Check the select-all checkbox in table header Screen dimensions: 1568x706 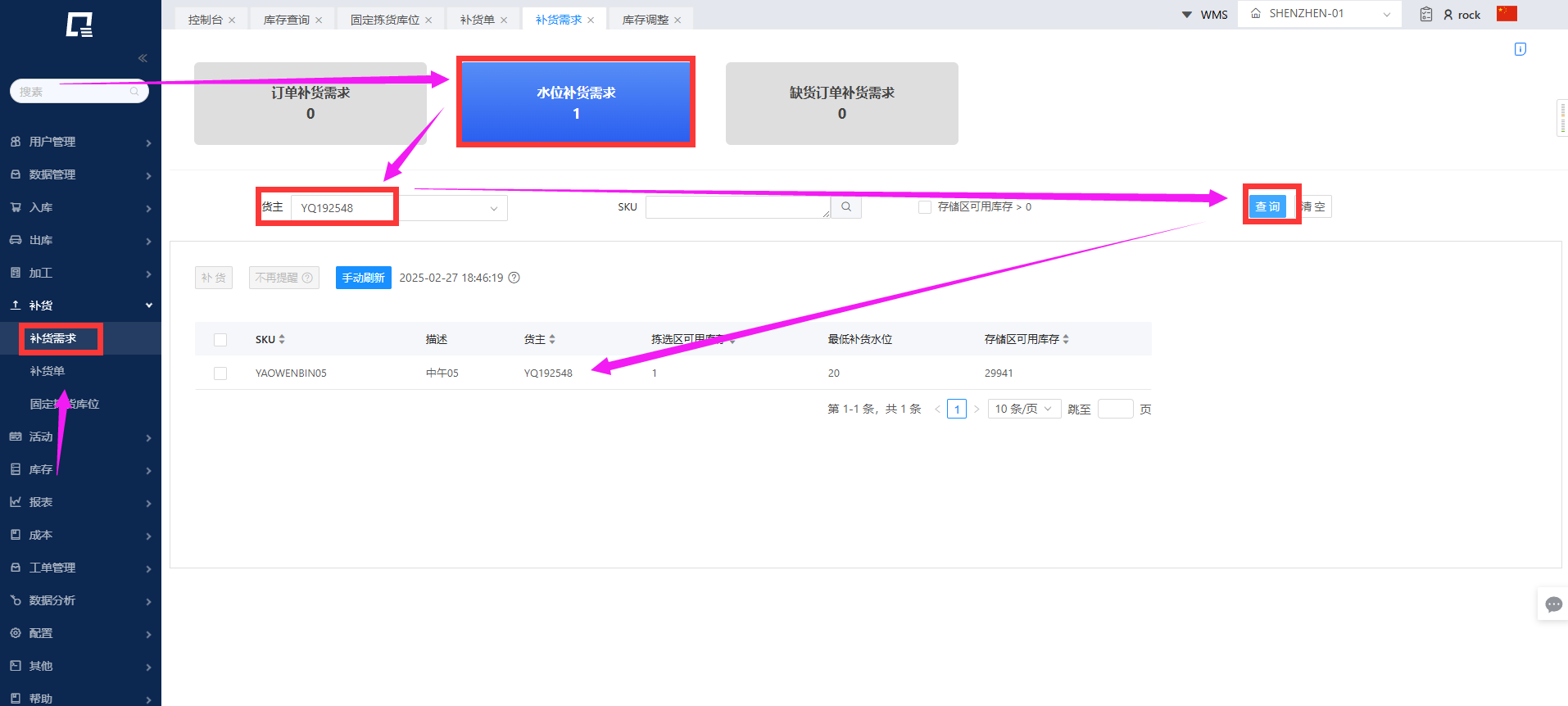pos(220,340)
